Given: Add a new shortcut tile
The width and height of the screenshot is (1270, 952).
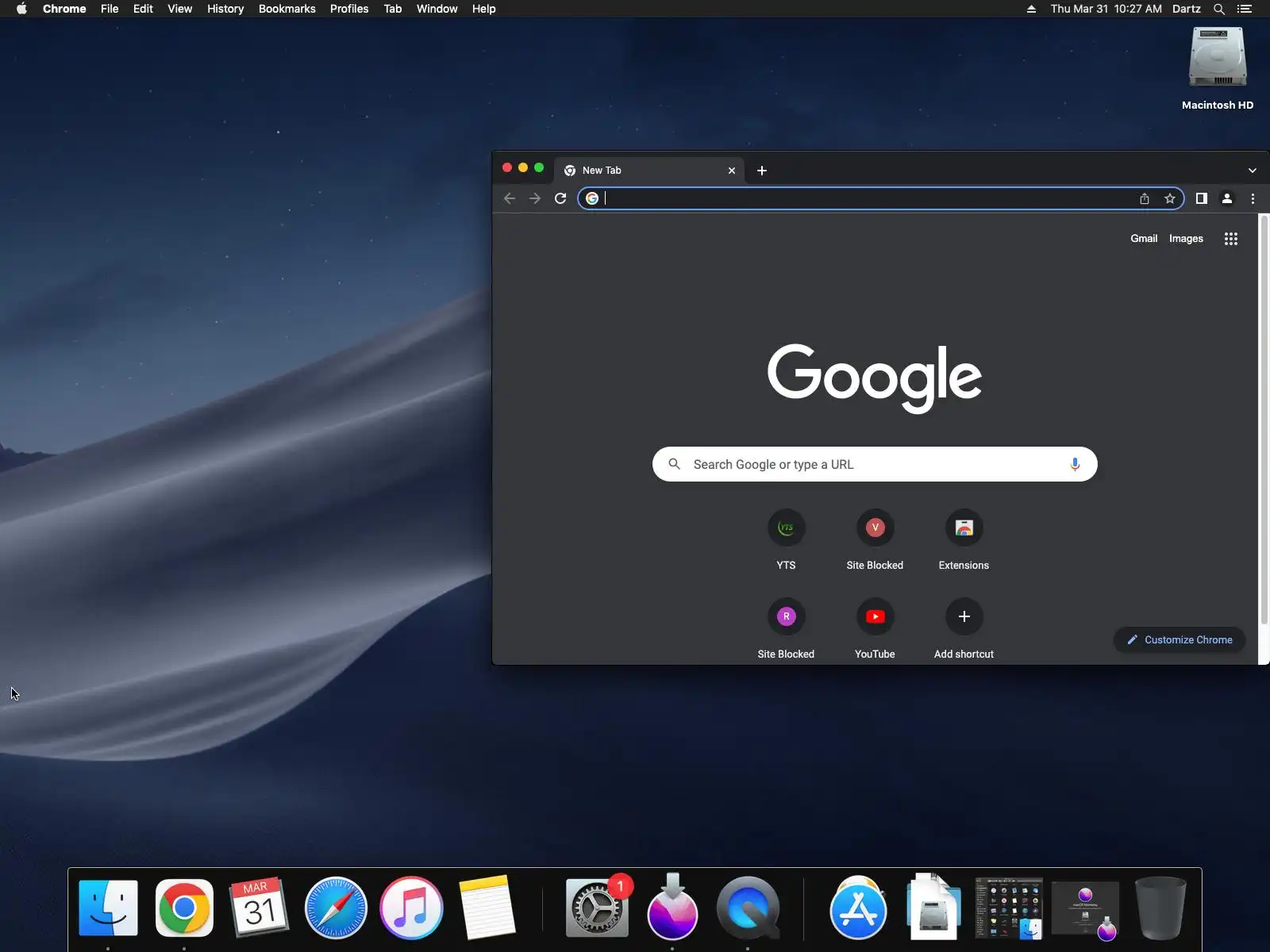Looking at the screenshot, I should point(964,631).
